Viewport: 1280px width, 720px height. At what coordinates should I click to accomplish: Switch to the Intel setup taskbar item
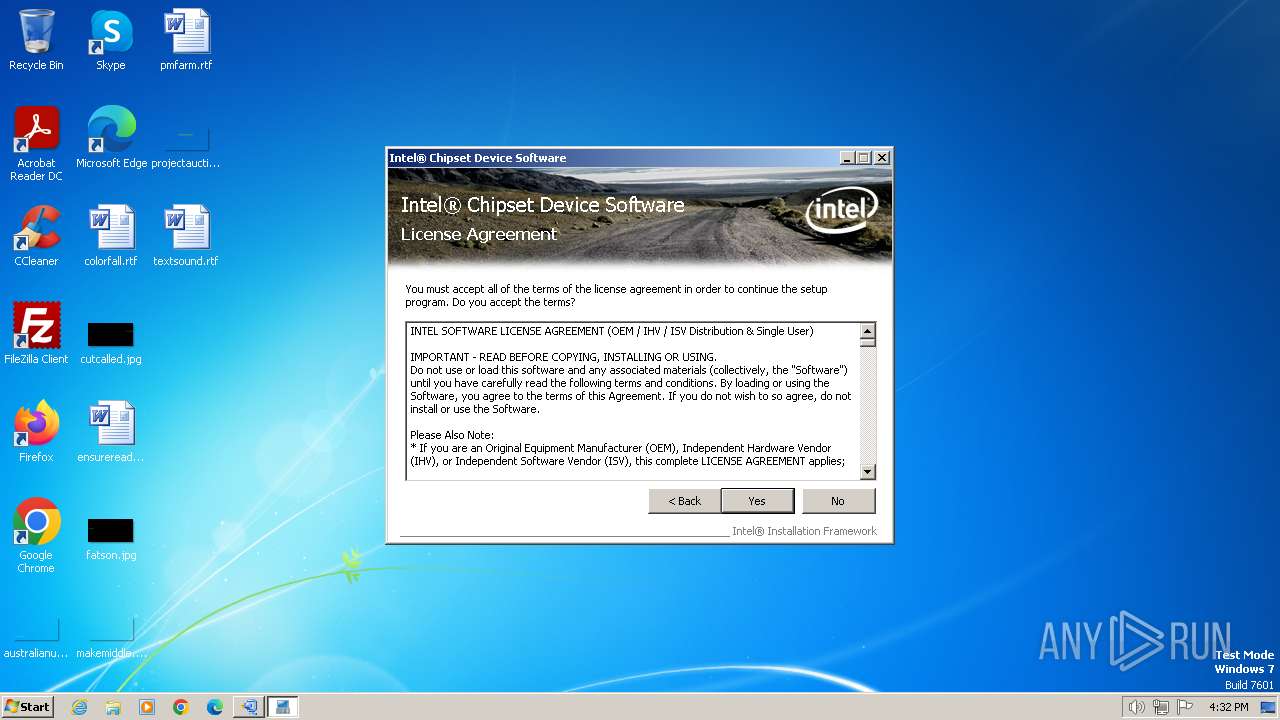pyautogui.click(x=249, y=707)
